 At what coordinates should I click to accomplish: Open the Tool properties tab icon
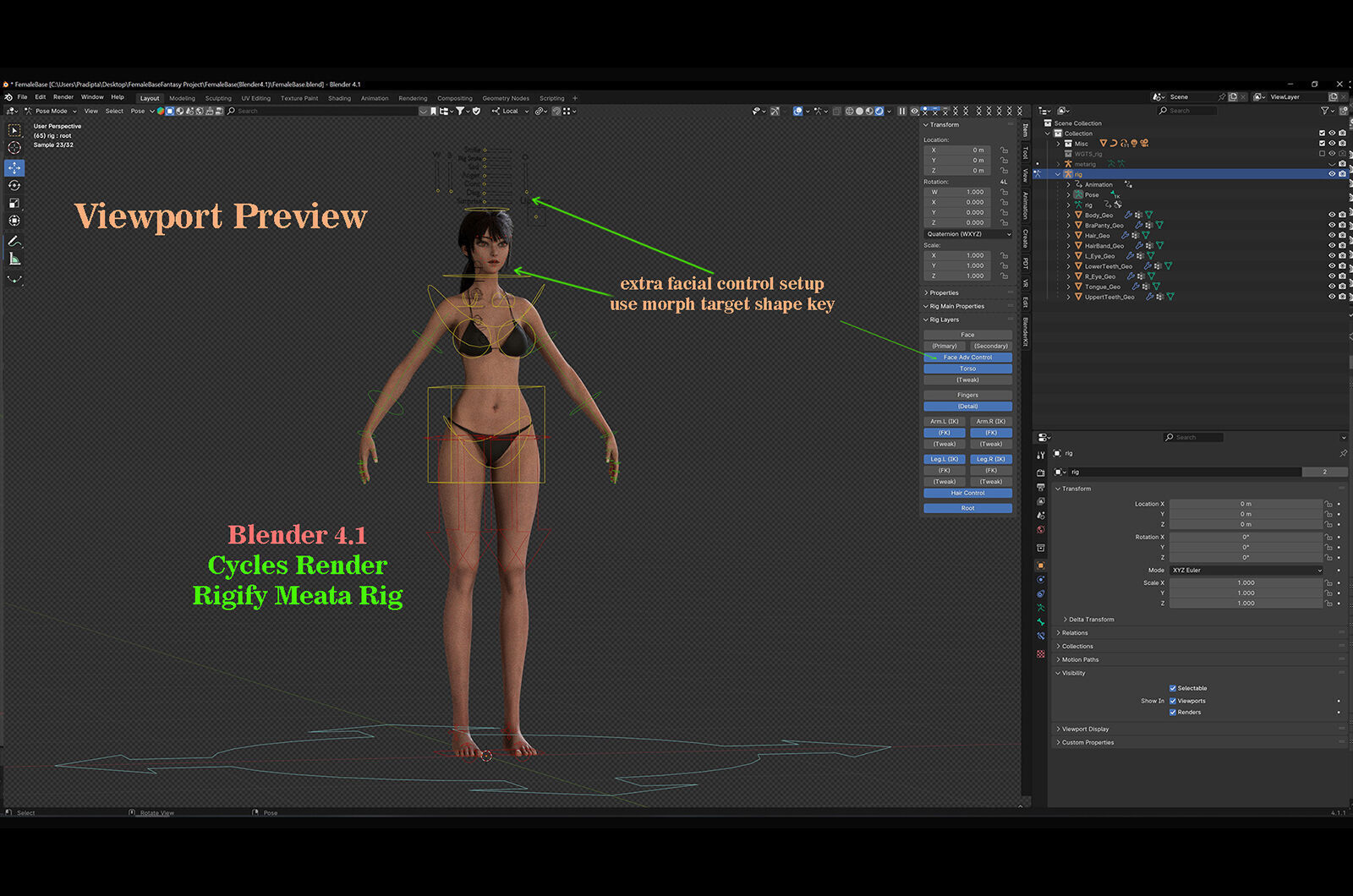point(1041,455)
